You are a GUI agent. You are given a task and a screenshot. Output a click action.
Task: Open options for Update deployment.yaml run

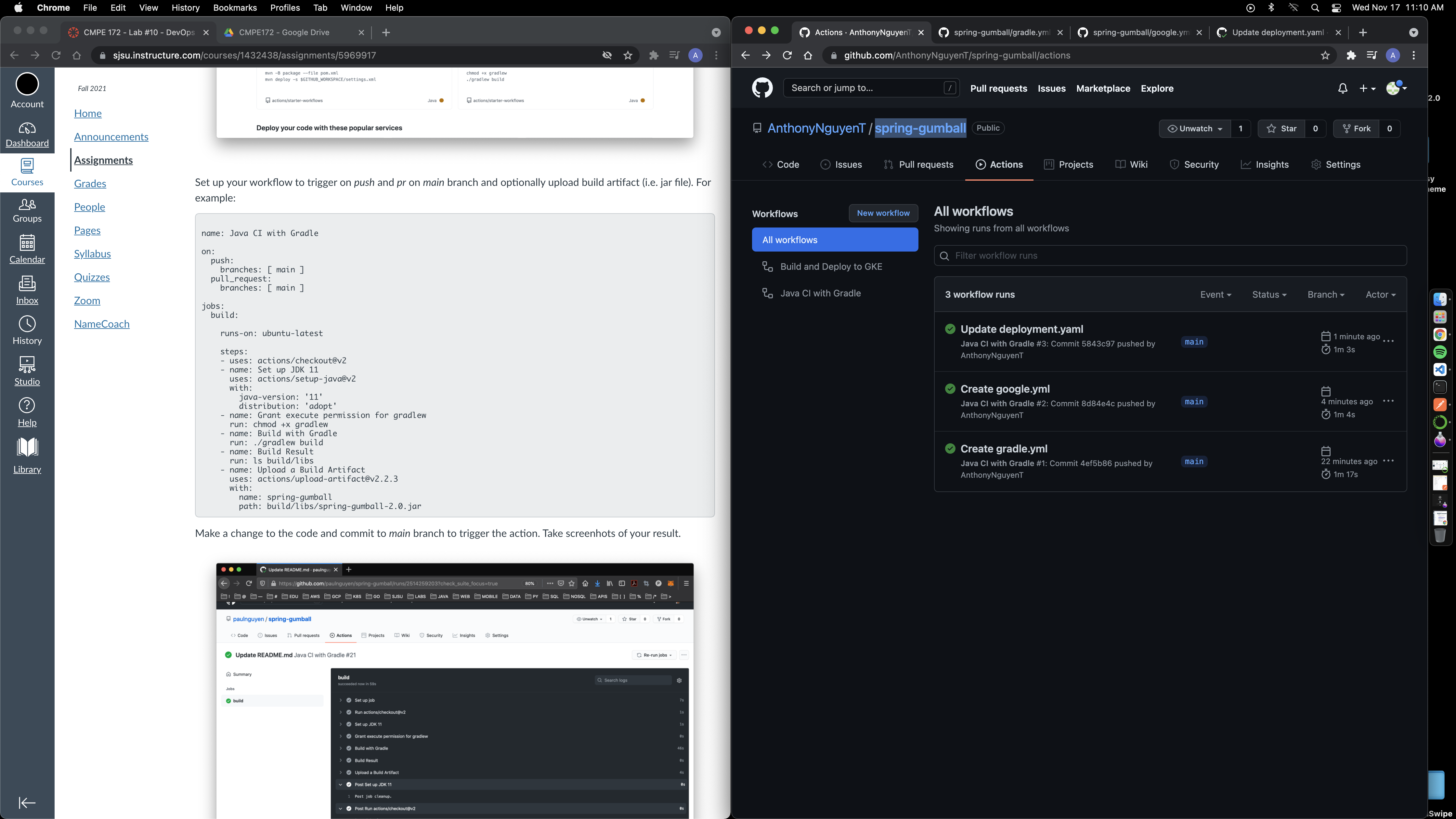pos(1388,341)
